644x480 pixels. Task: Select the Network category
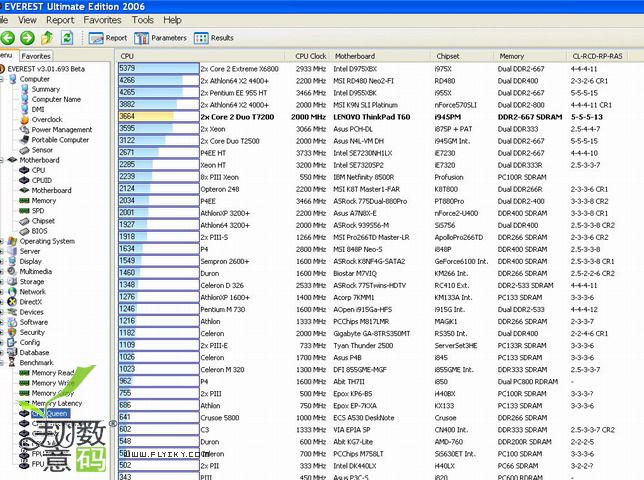[x=32, y=292]
